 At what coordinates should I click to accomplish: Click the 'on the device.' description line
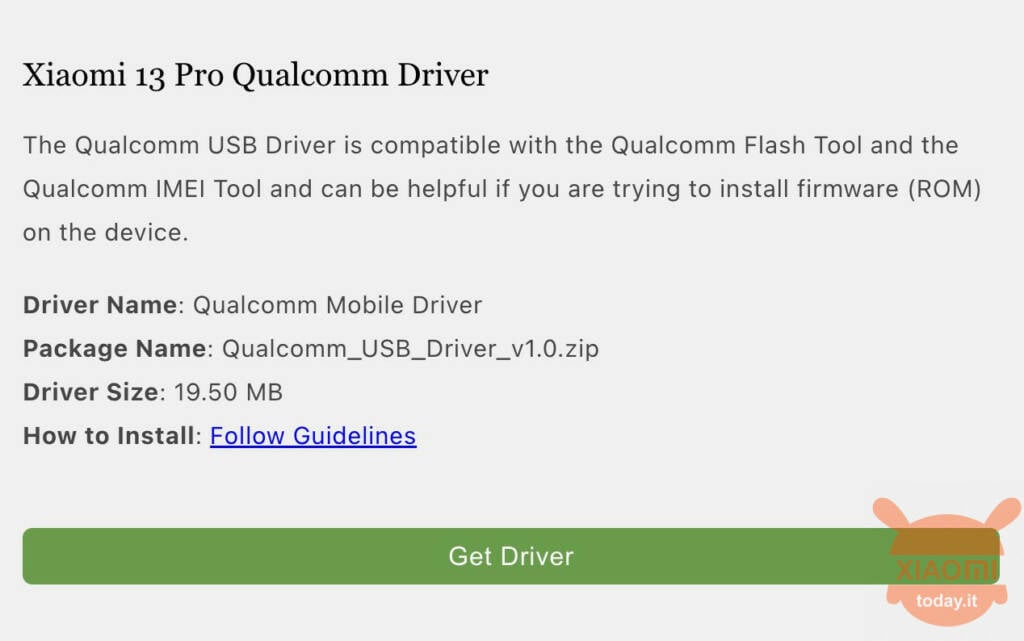(x=106, y=232)
